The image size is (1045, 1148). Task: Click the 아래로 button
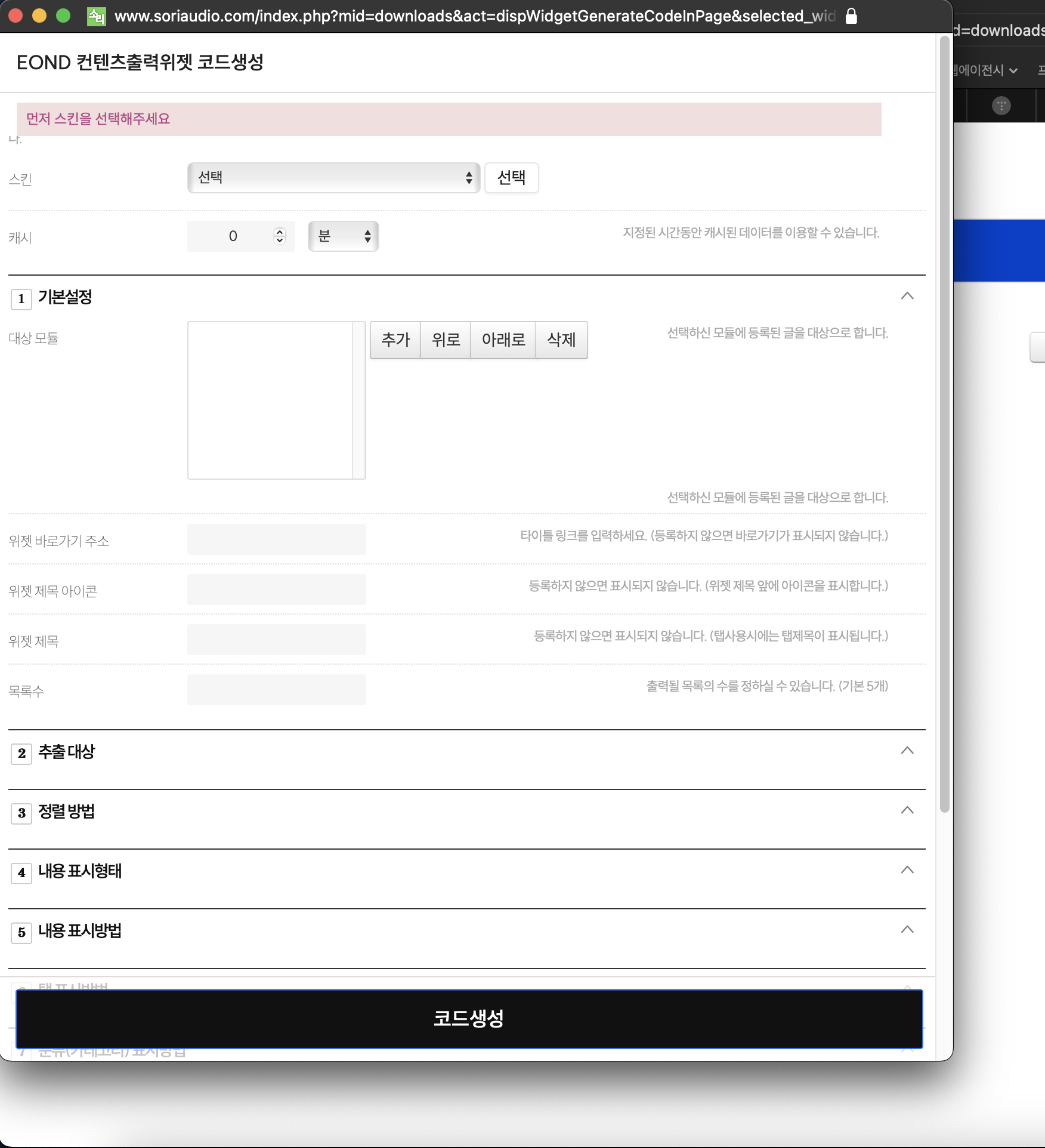[x=503, y=340]
